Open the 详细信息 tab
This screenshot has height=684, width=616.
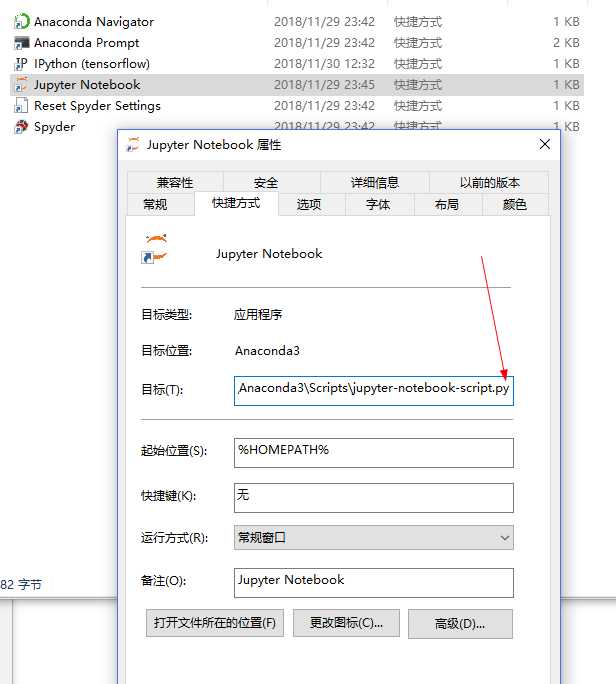(x=375, y=182)
